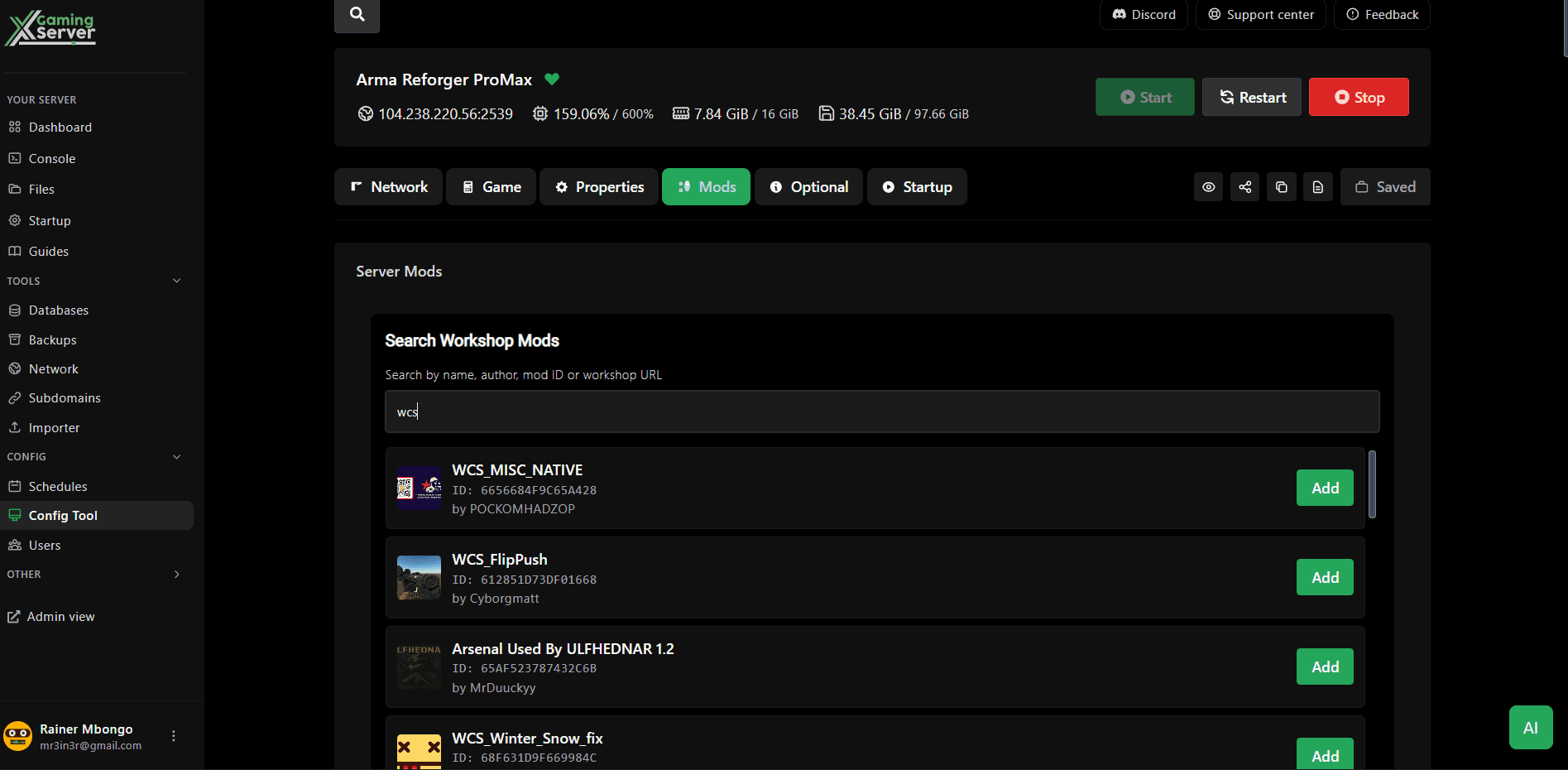Open the Discord community link
This screenshot has height=770, width=1568.
1143,14
